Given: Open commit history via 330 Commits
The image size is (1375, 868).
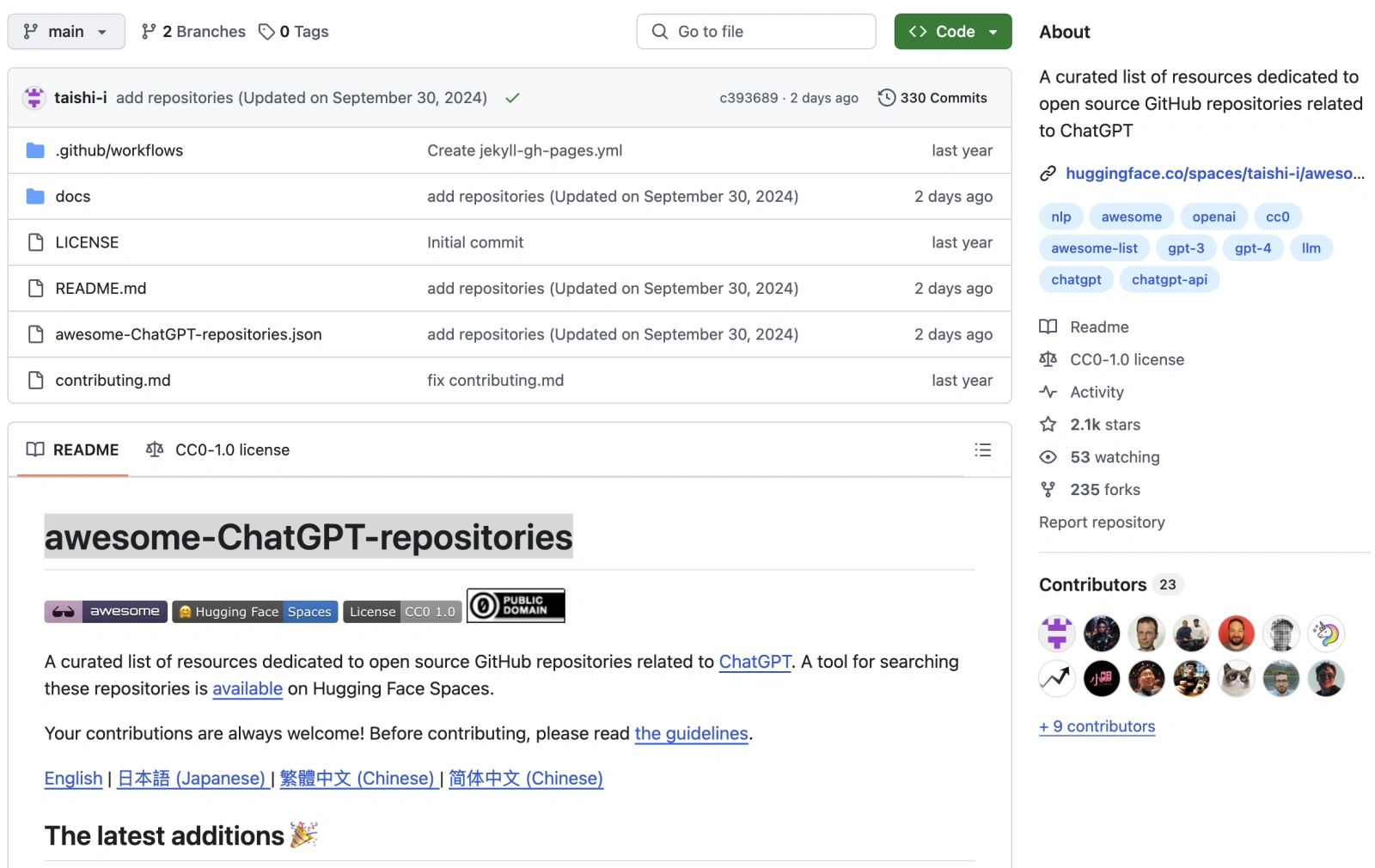Looking at the screenshot, I should (932, 98).
